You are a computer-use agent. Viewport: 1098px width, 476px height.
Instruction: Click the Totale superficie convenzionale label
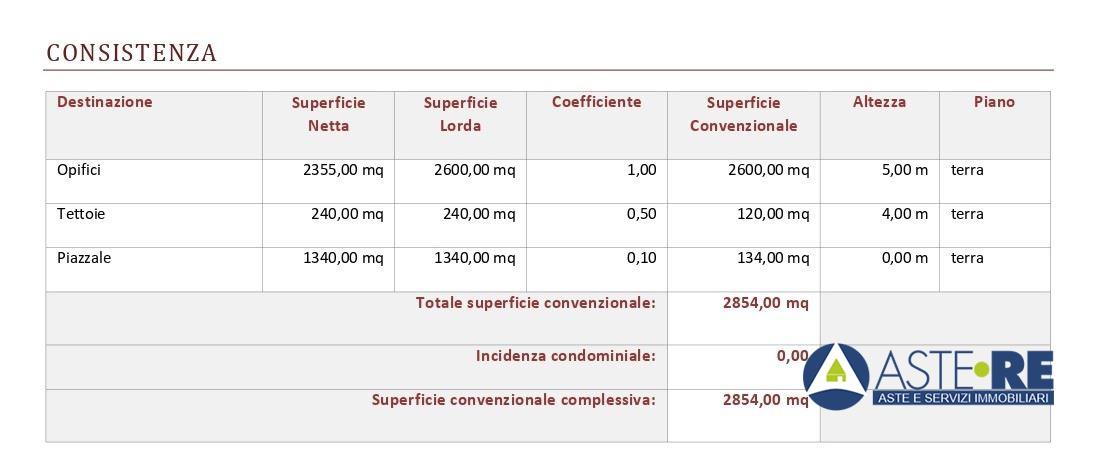pos(535,303)
